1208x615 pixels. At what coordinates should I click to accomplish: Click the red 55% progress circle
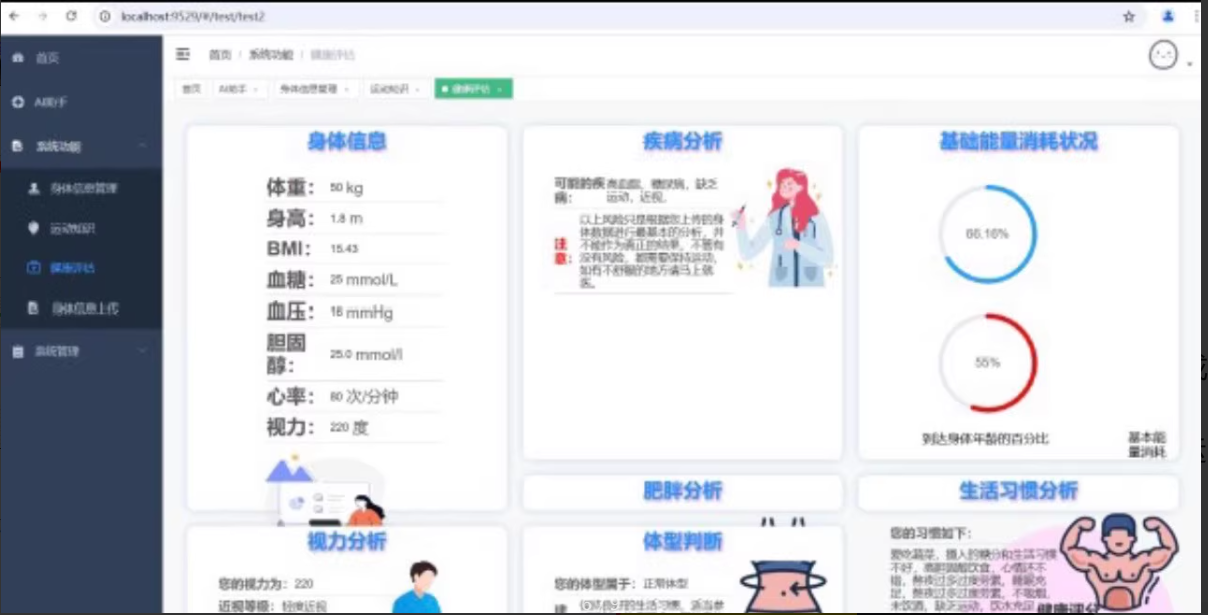pyautogui.click(x=987, y=363)
